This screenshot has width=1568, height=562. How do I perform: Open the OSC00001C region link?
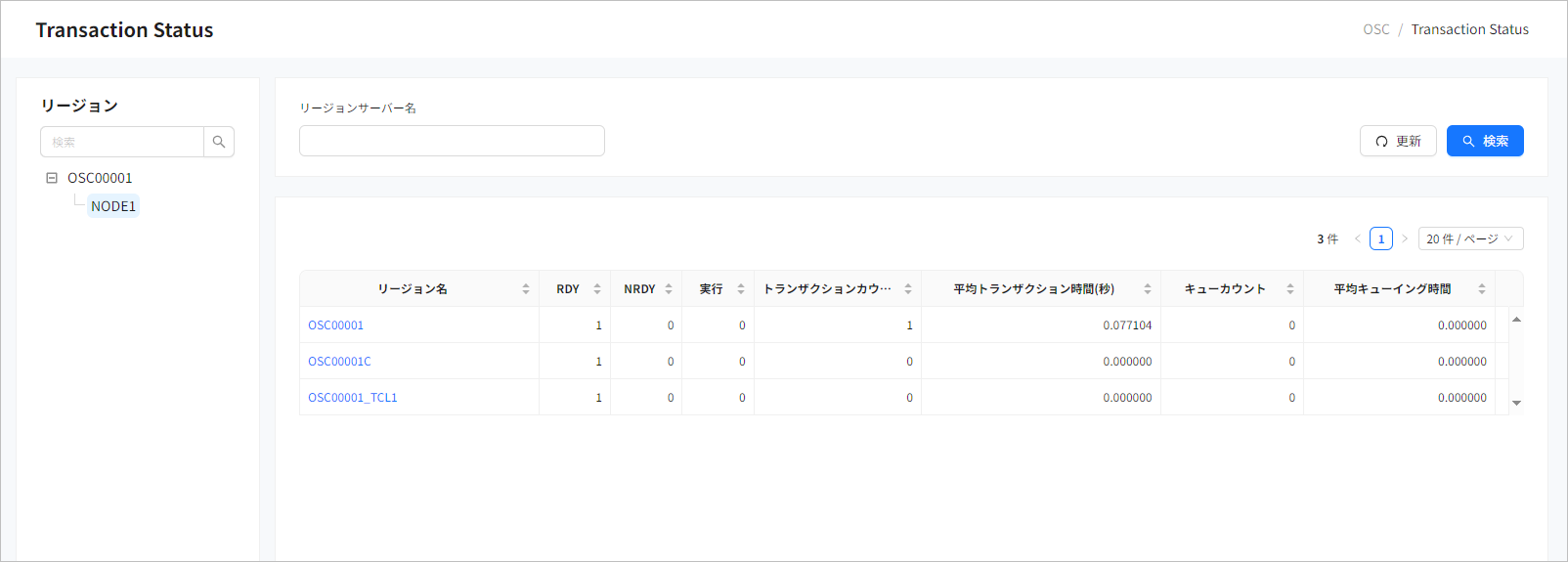pyautogui.click(x=339, y=362)
